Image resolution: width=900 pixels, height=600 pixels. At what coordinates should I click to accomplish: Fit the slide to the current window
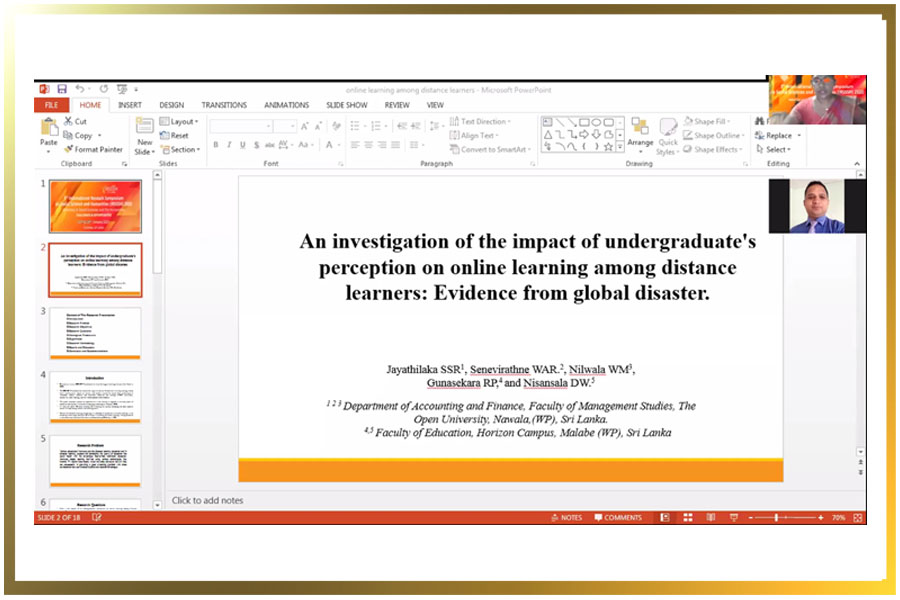click(858, 518)
